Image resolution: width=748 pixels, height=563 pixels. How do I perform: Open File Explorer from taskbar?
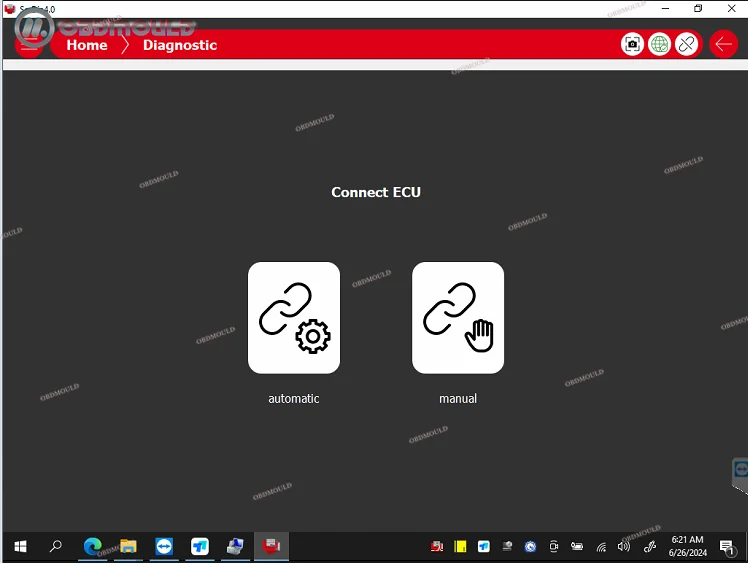coord(128,546)
